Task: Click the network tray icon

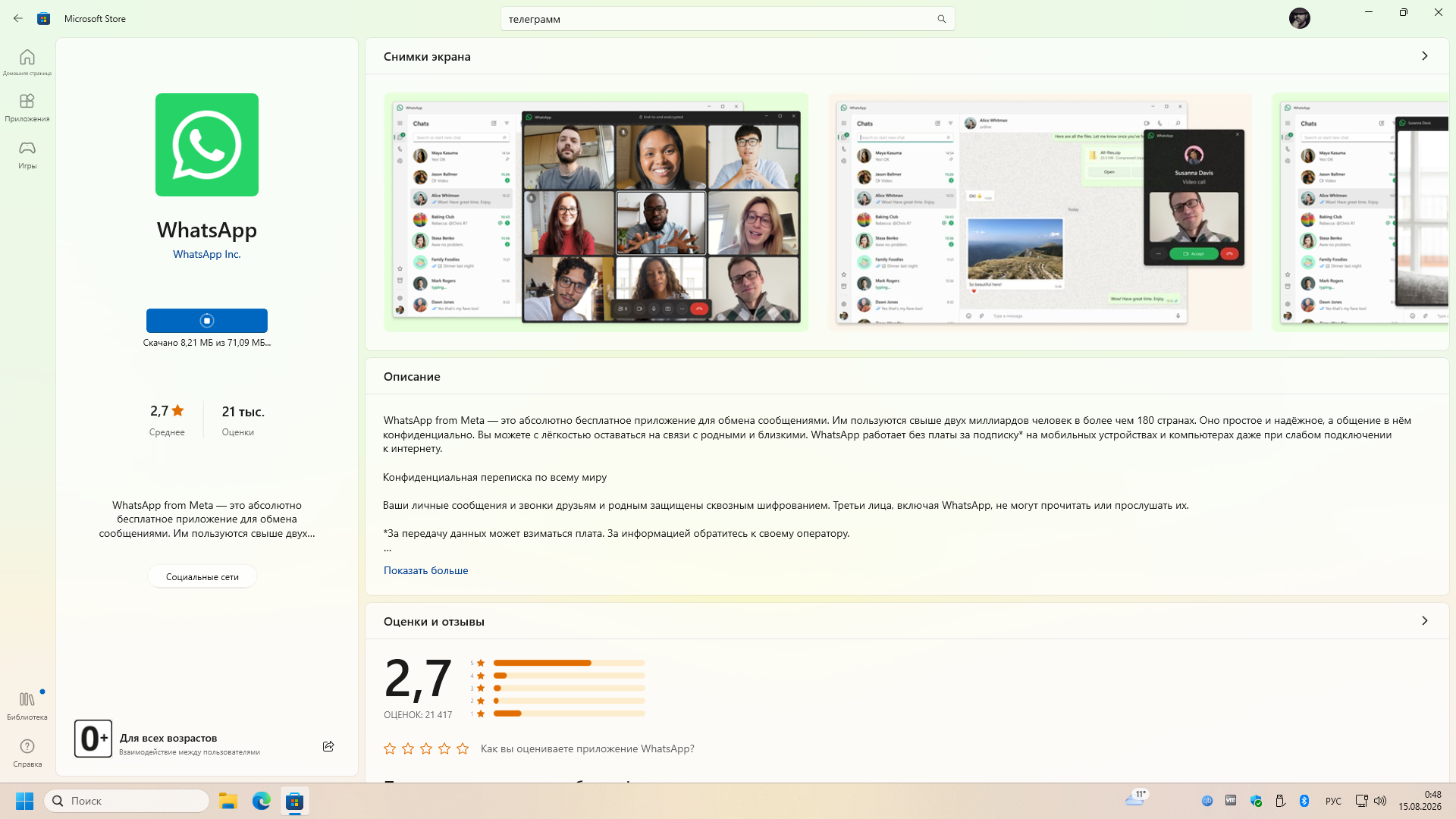Action: (x=1361, y=801)
